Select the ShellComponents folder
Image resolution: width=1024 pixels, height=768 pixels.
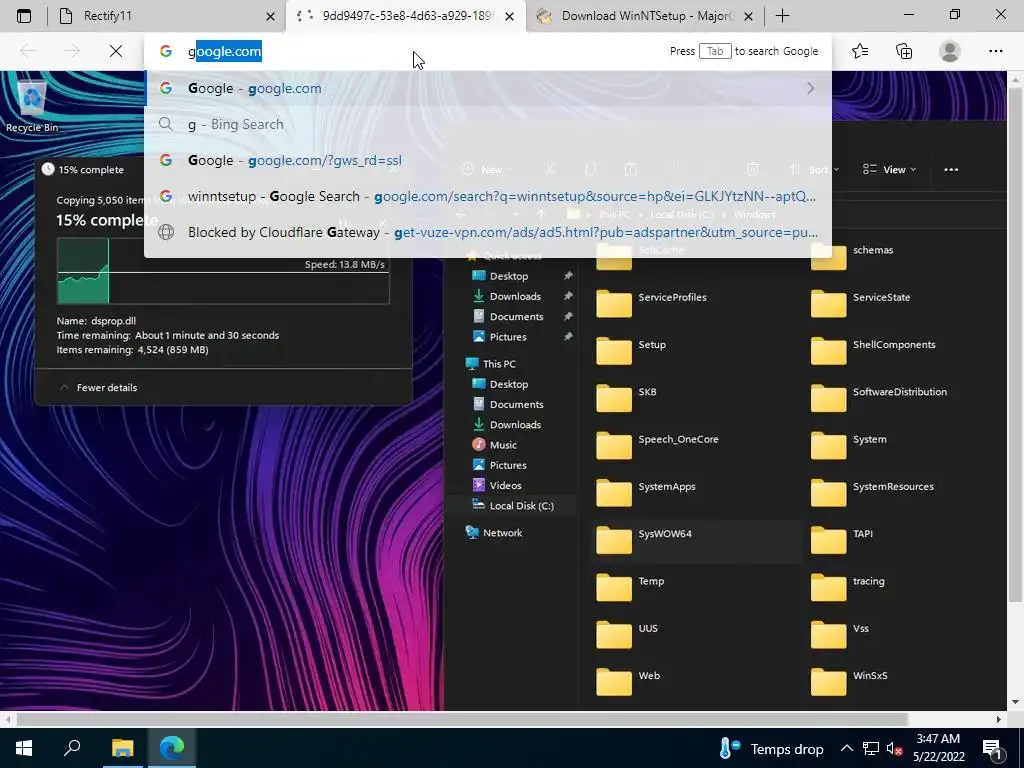(873, 351)
